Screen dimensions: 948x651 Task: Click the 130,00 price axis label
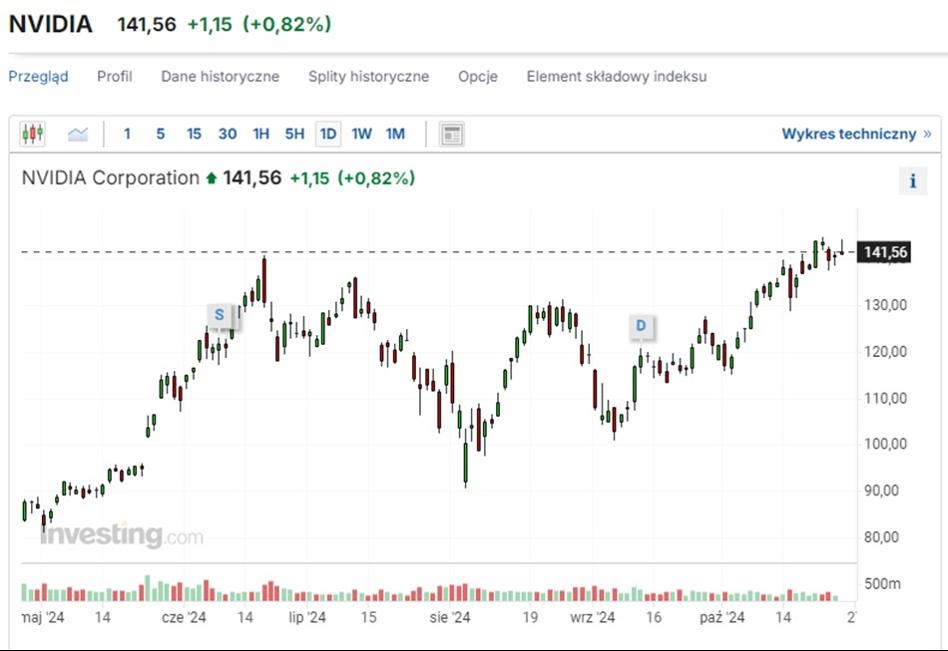point(885,305)
